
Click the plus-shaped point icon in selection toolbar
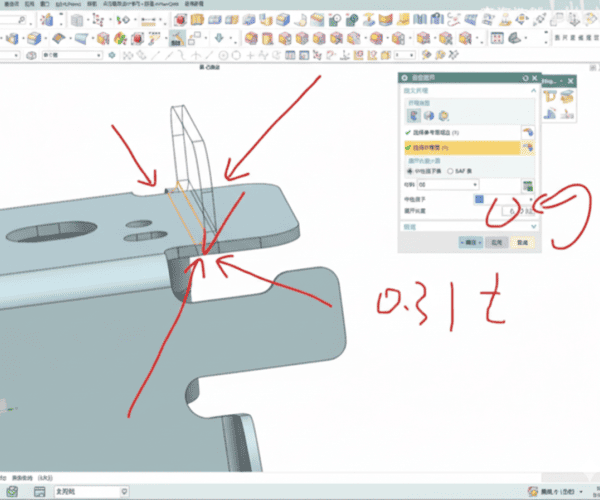(250, 56)
